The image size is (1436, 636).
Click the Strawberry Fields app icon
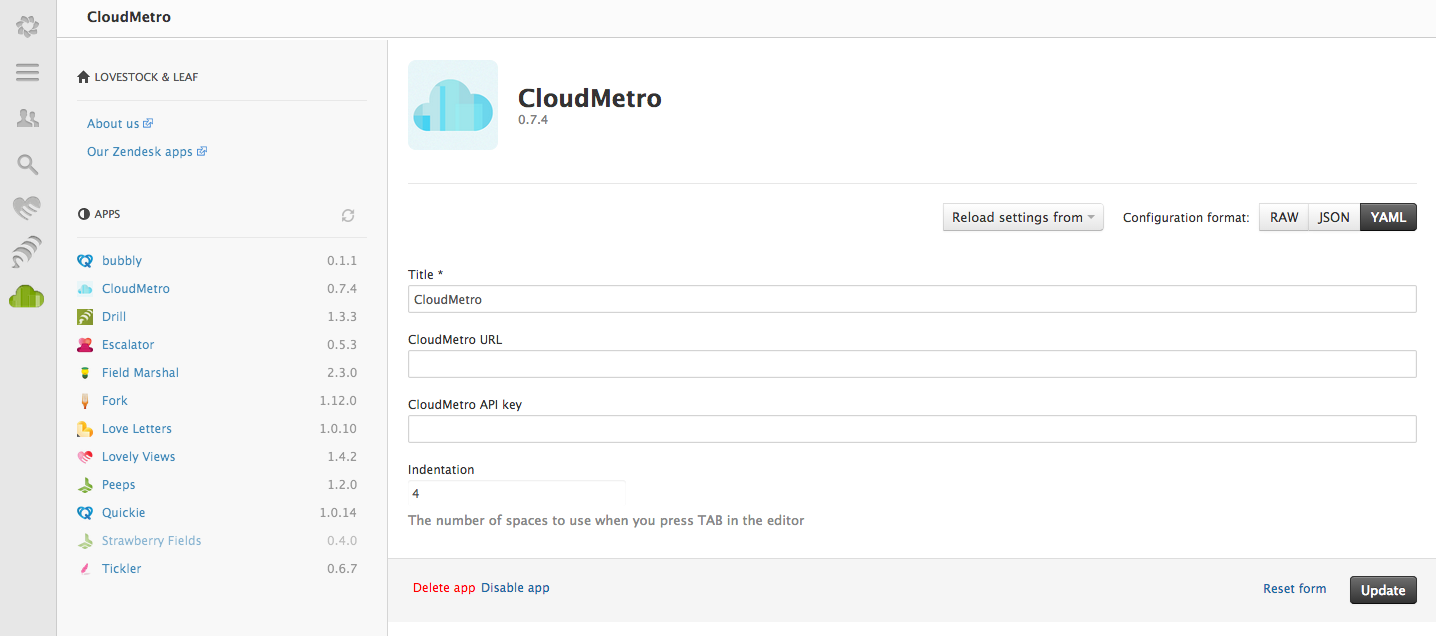[x=85, y=541]
